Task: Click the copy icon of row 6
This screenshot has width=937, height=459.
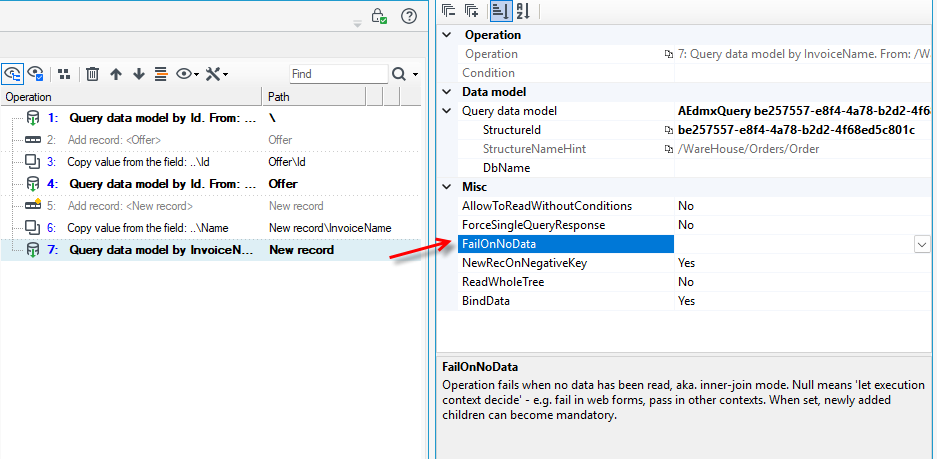Action: pos(32,228)
